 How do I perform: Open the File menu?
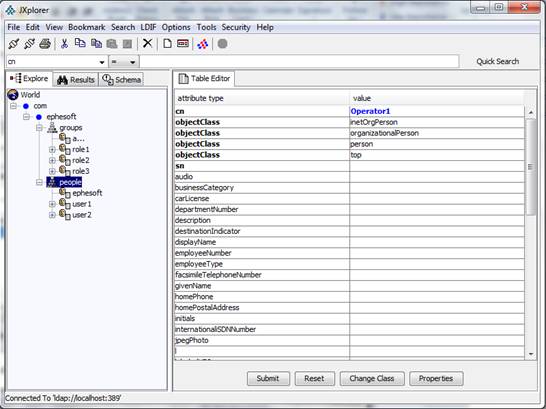click(x=14, y=27)
